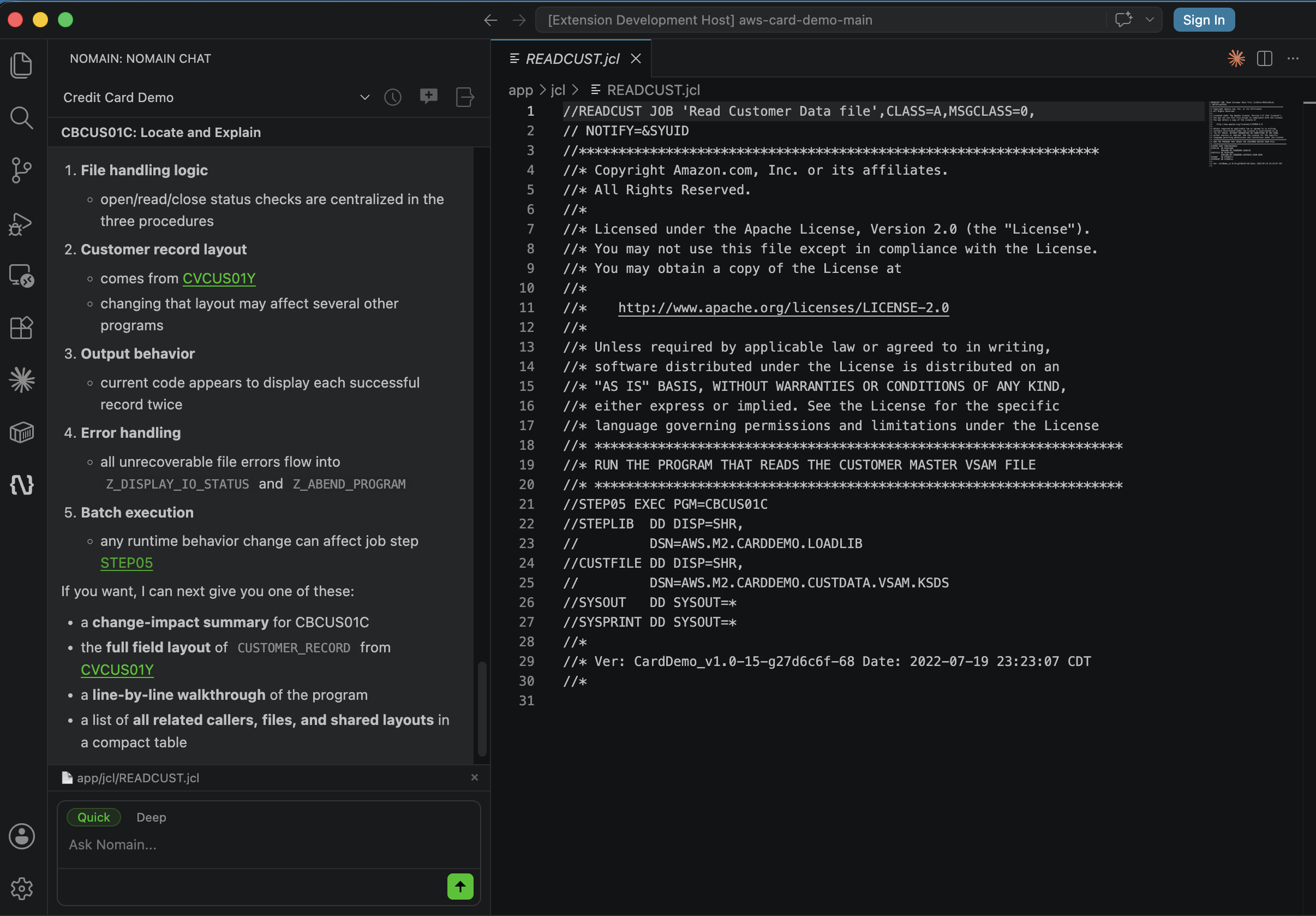Click the editor minimap preview
Screen dimensions: 1316x916
point(1247,133)
